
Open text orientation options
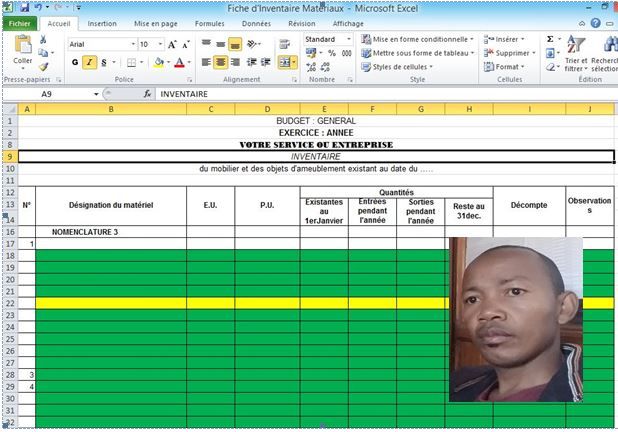tap(254, 44)
